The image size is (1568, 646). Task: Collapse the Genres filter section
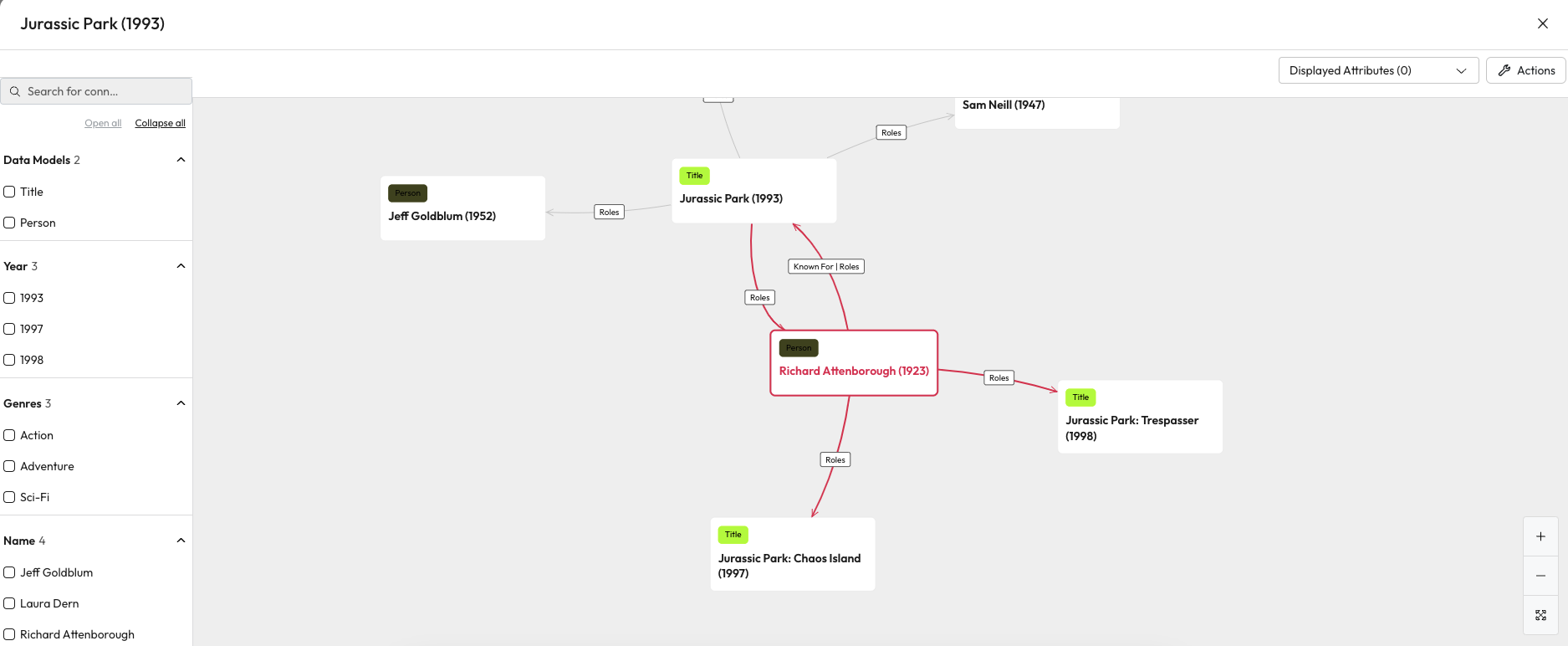[181, 403]
